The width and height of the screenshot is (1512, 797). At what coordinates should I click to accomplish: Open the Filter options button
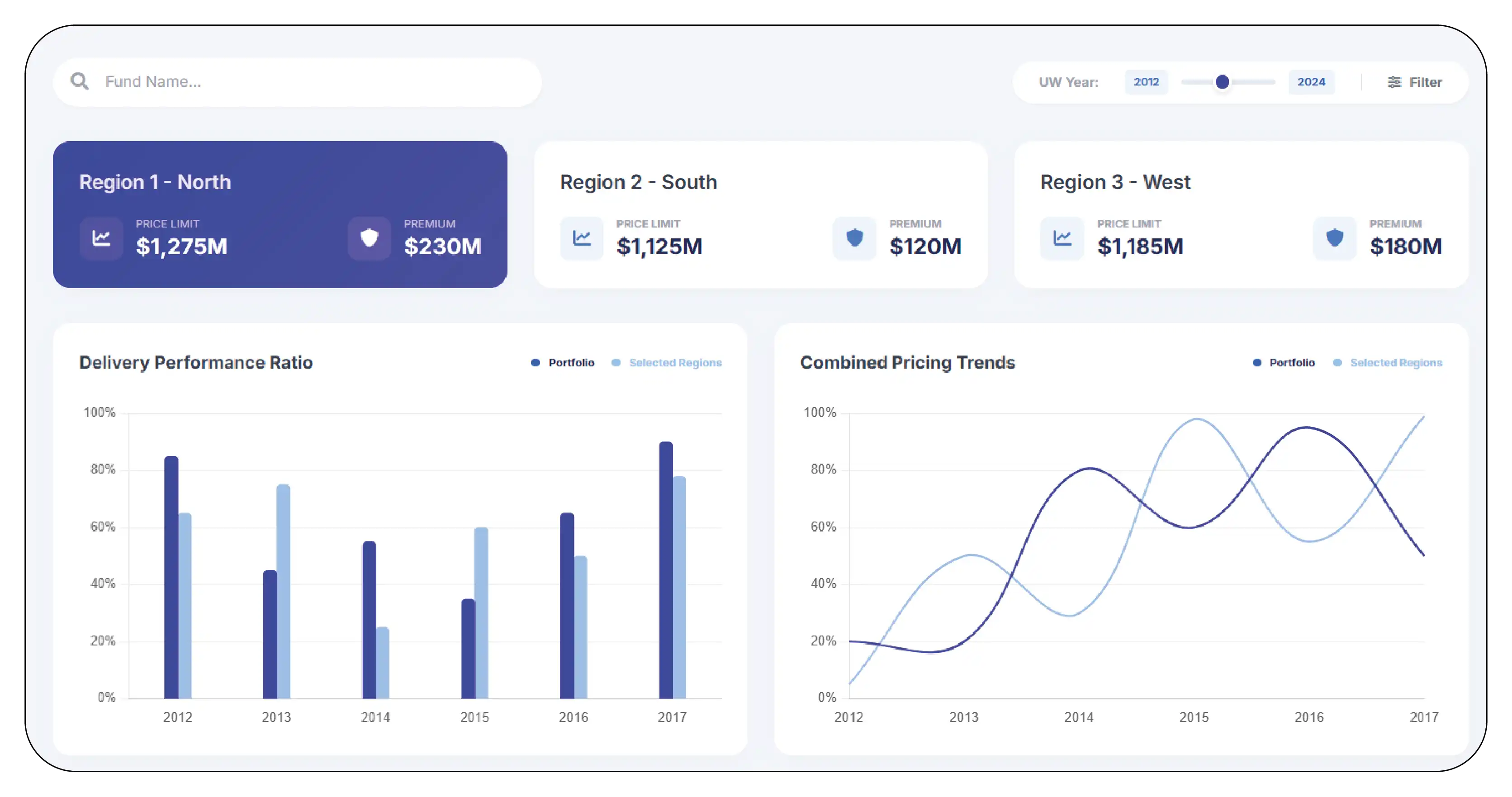point(1415,82)
